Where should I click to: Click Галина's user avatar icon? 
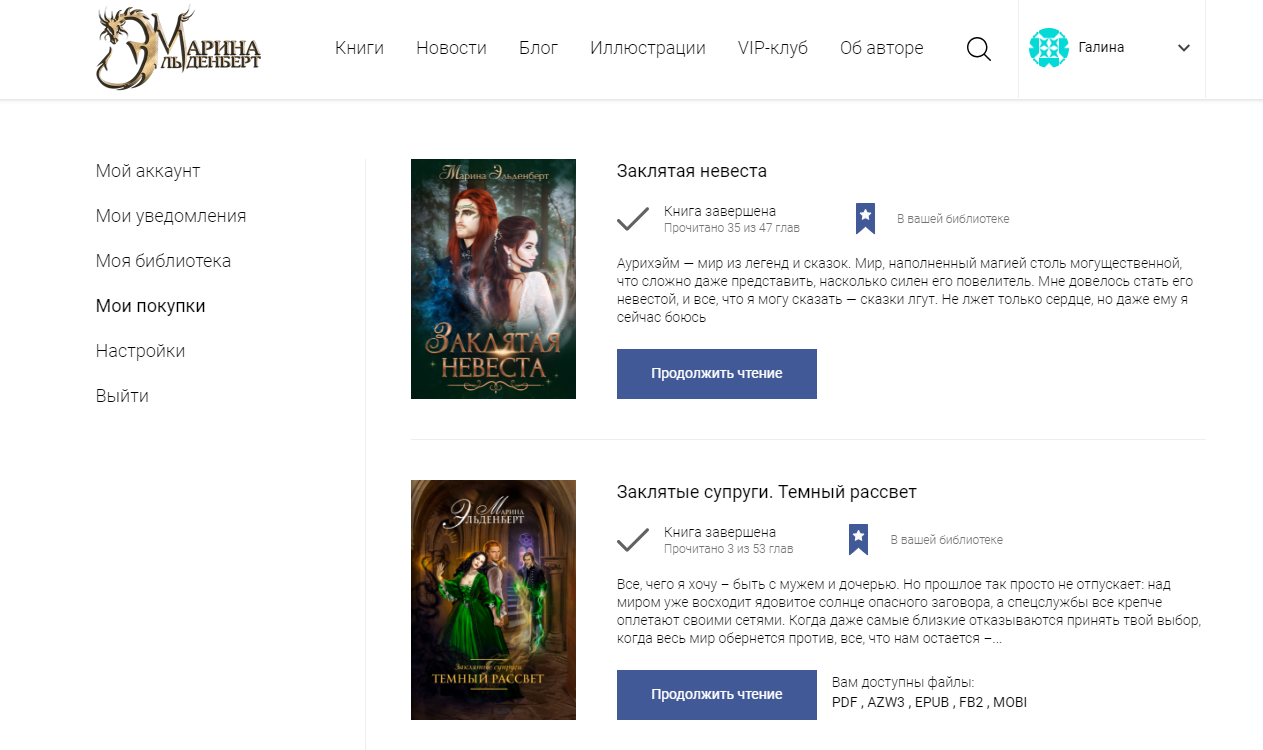(1049, 48)
